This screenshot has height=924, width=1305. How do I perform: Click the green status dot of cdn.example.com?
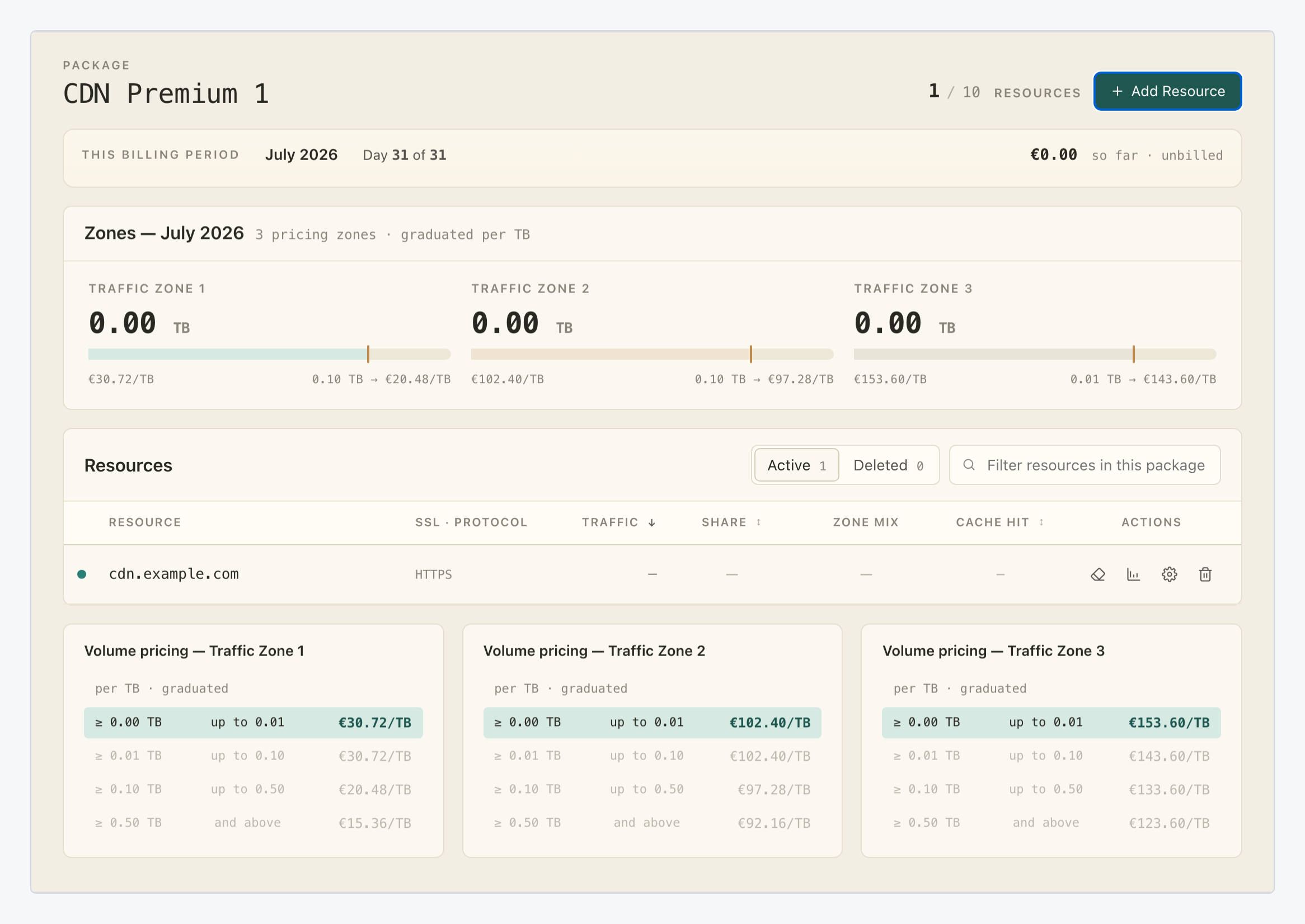pyautogui.click(x=82, y=574)
